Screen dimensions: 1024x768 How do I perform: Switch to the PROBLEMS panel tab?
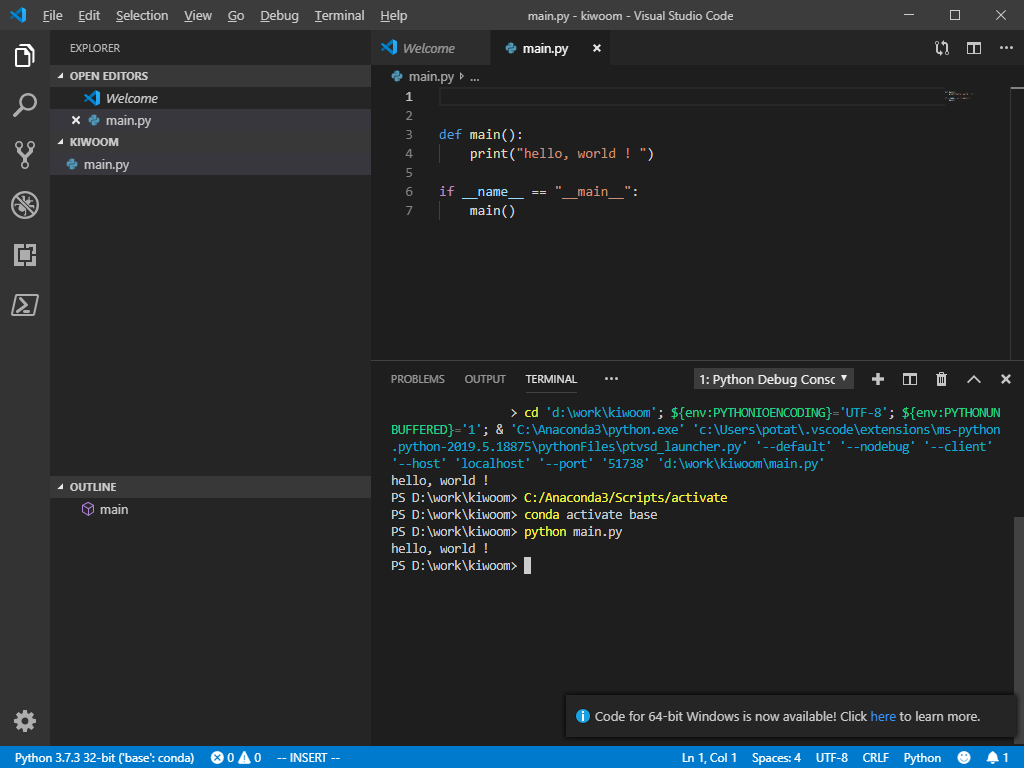click(417, 379)
